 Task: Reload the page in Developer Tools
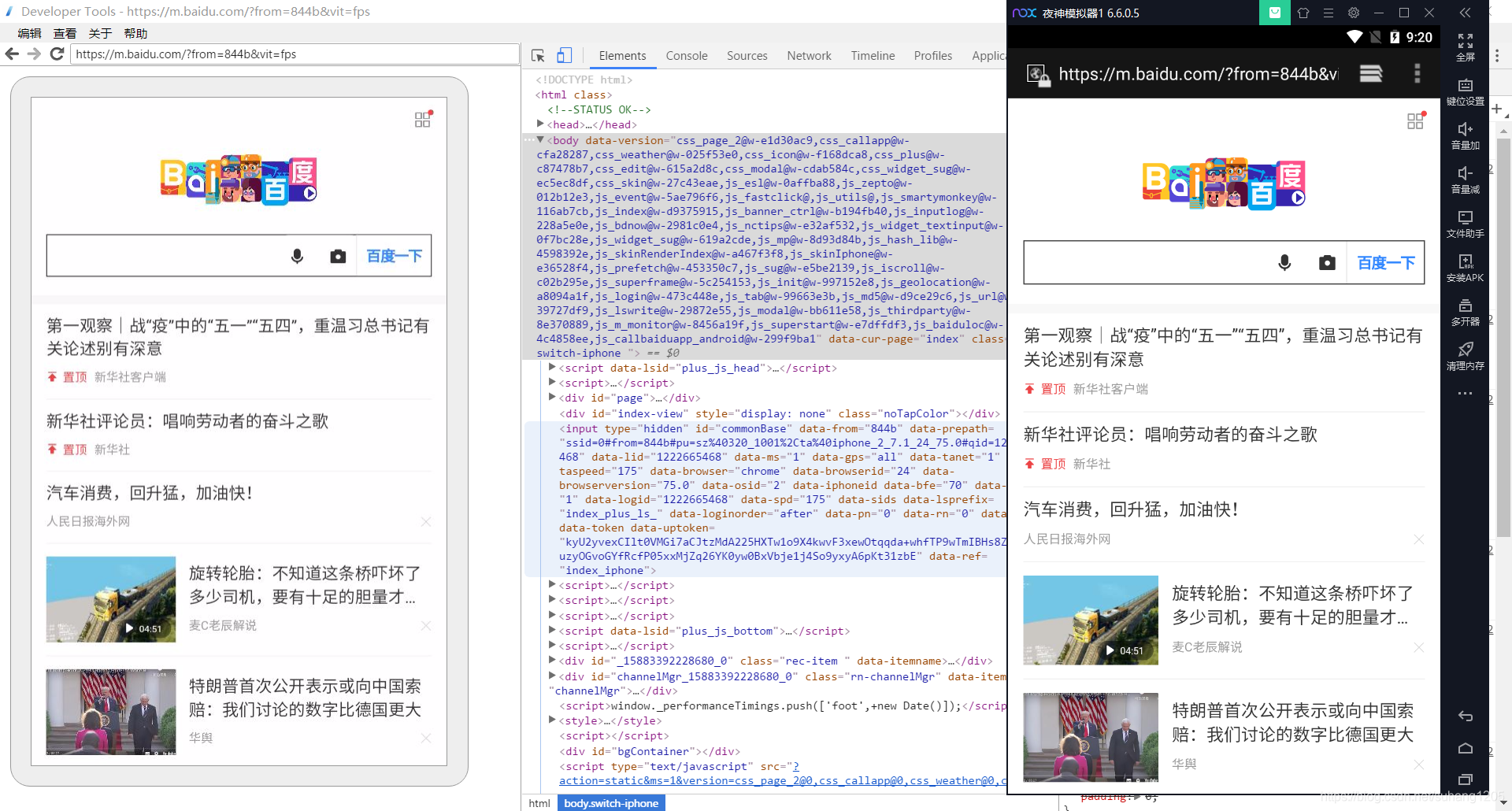pyautogui.click(x=57, y=54)
